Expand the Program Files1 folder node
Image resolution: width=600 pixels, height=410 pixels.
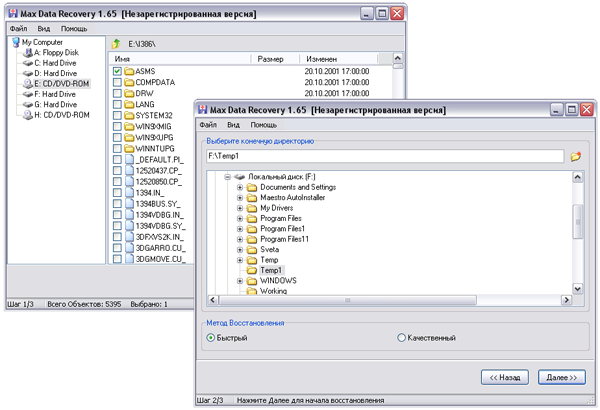tap(240, 229)
